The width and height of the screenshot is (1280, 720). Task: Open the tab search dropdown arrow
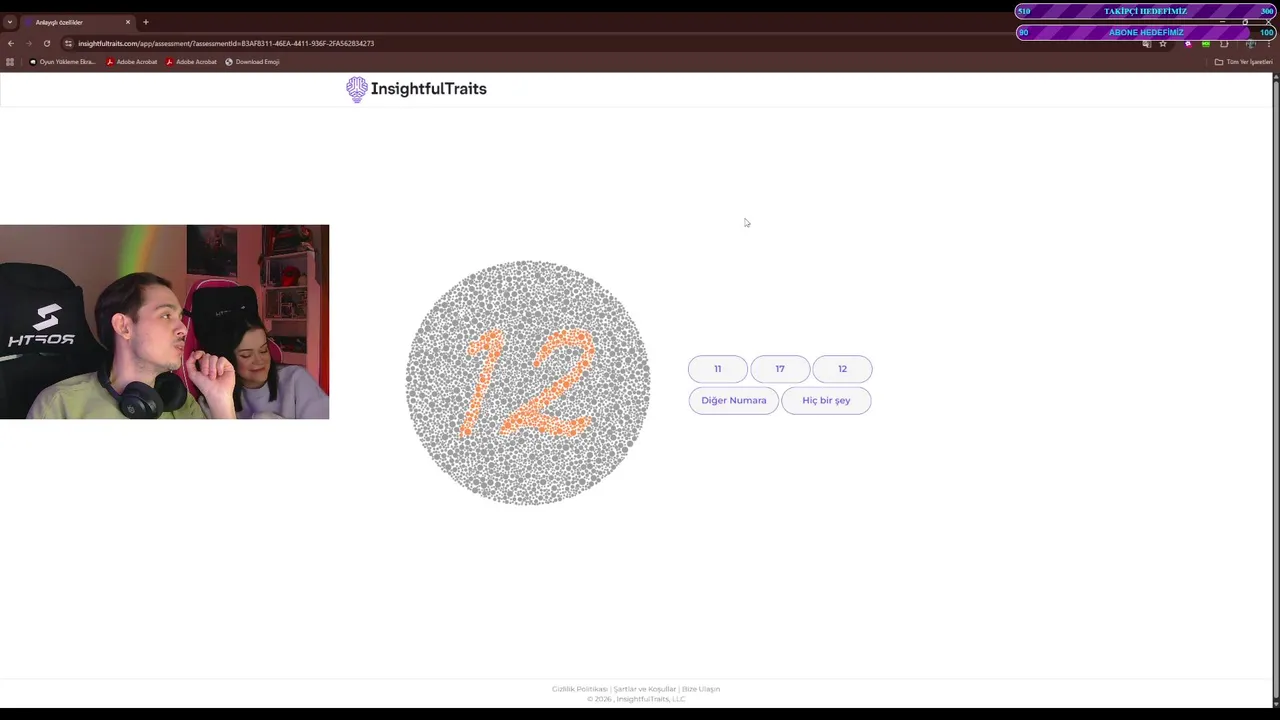click(x=10, y=22)
